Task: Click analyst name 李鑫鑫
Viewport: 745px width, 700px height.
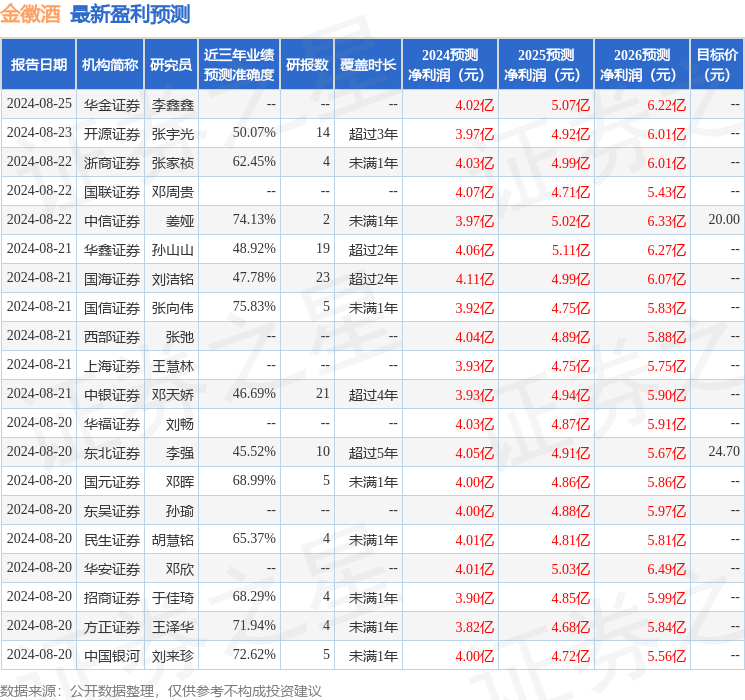Action: 173,105
